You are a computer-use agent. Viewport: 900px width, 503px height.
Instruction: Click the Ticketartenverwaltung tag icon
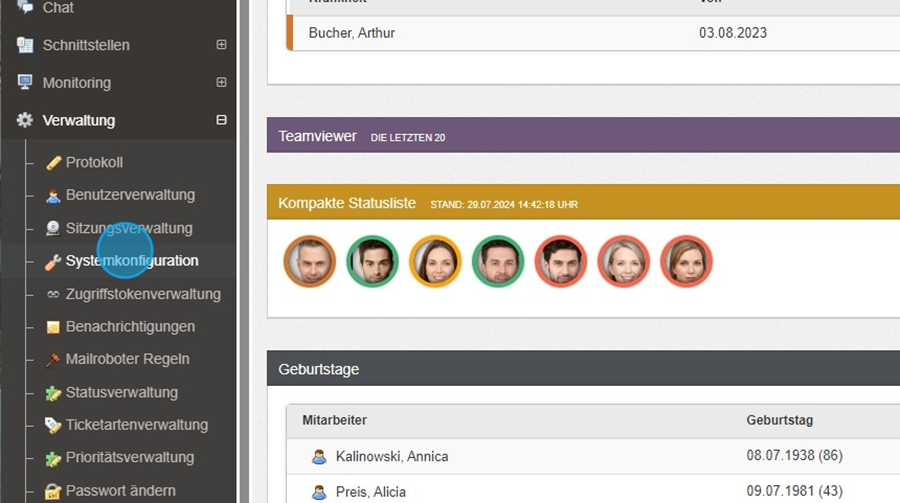click(x=54, y=425)
